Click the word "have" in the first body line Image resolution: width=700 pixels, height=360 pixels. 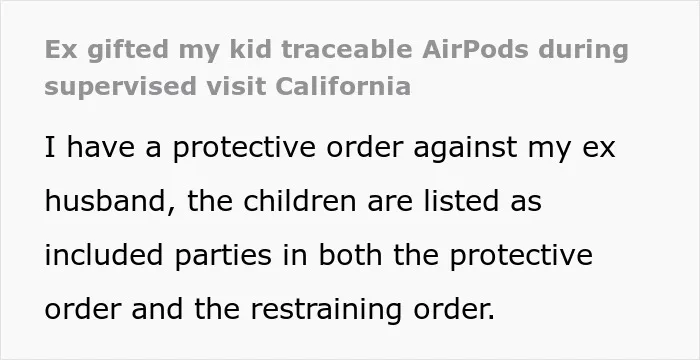coord(100,147)
